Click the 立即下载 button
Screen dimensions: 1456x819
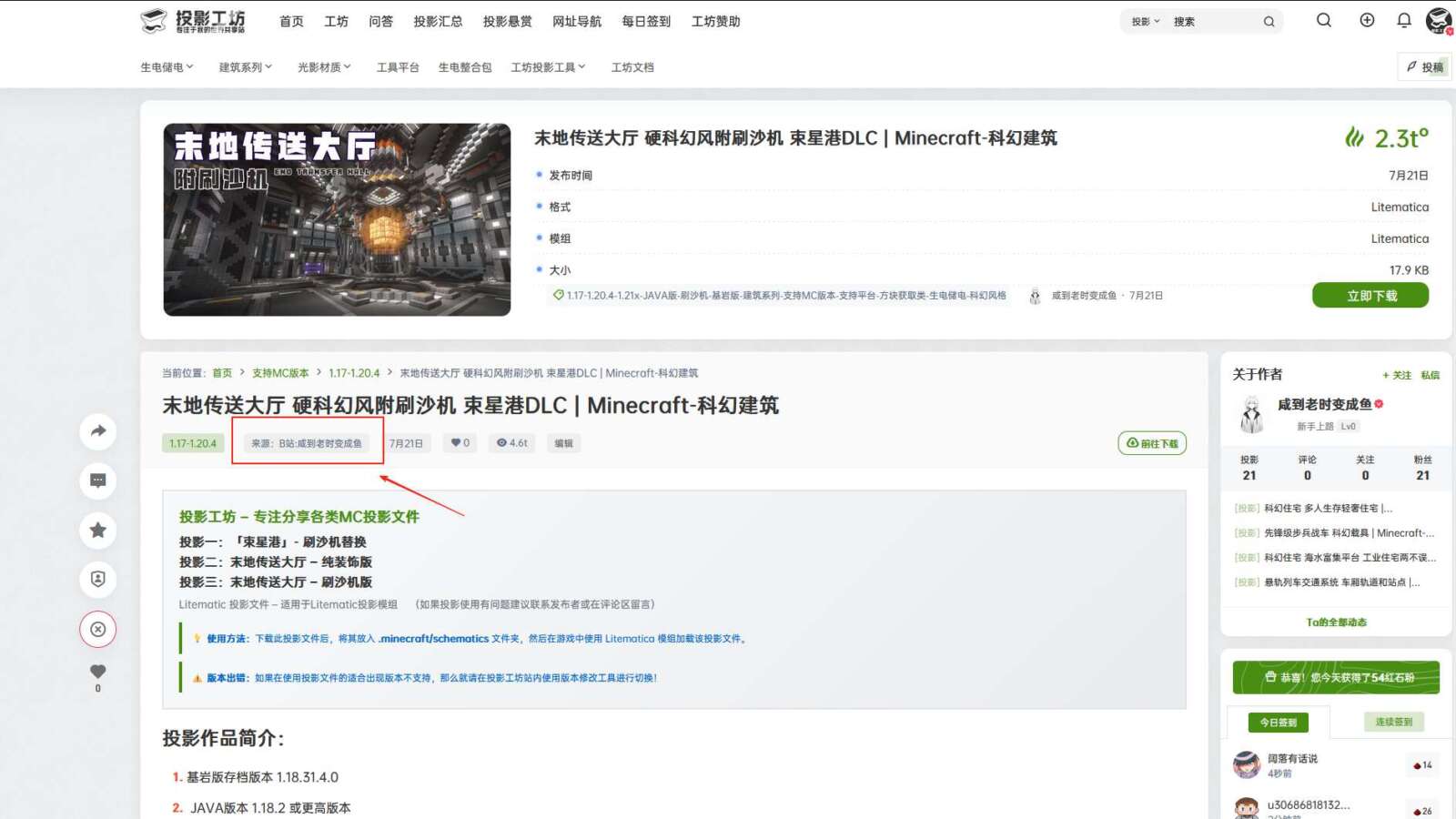click(x=1370, y=296)
